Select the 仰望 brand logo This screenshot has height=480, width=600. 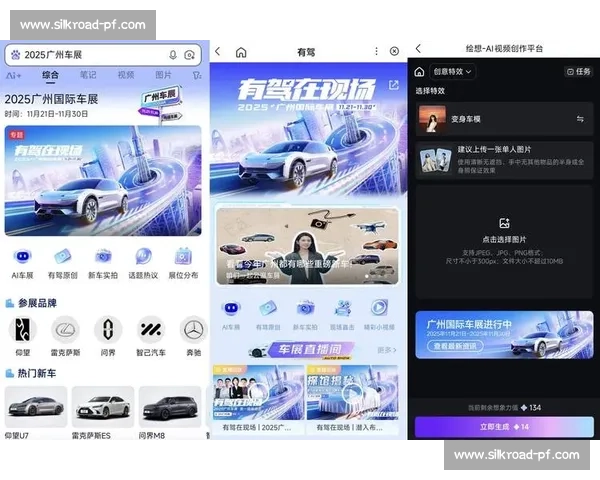pos(22,329)
